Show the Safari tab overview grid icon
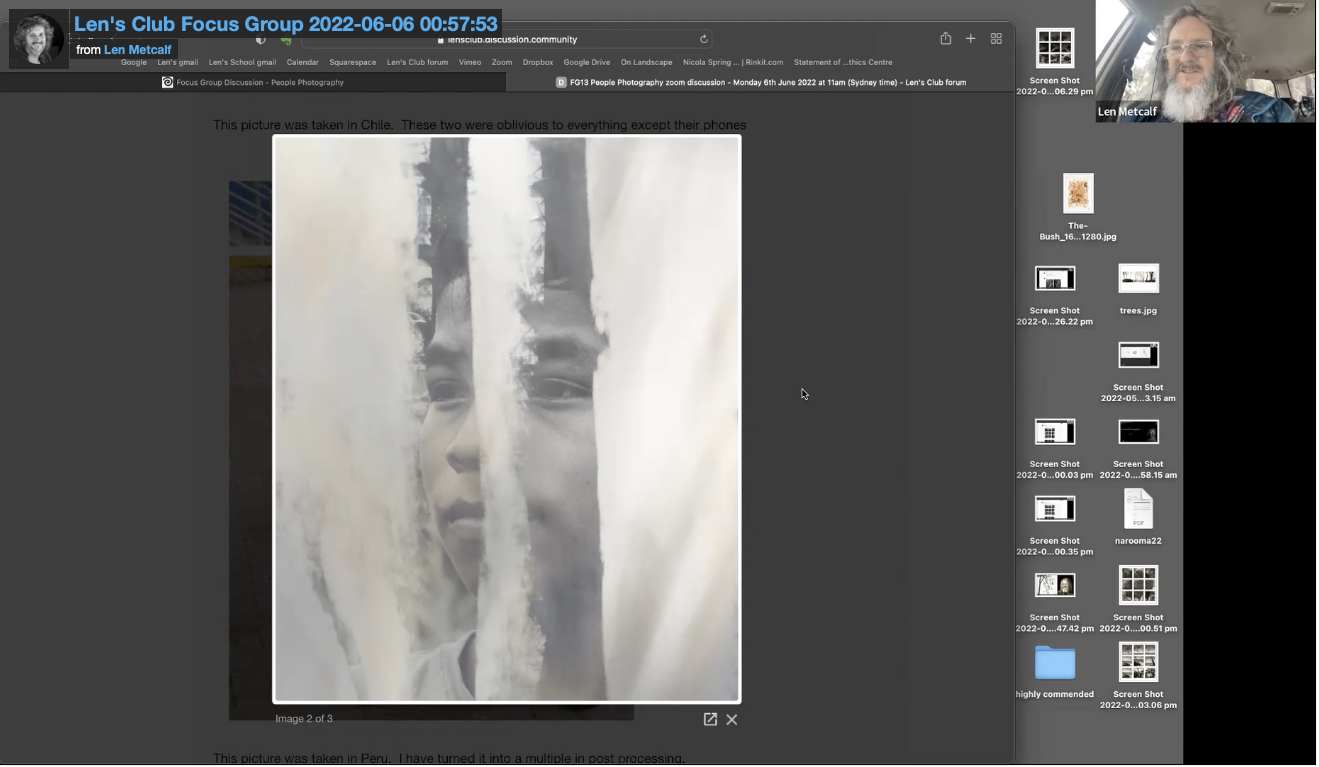Image resolution: width=1319 pixels, height=767 pixels. pyautogui.click(x=996, y=38)
